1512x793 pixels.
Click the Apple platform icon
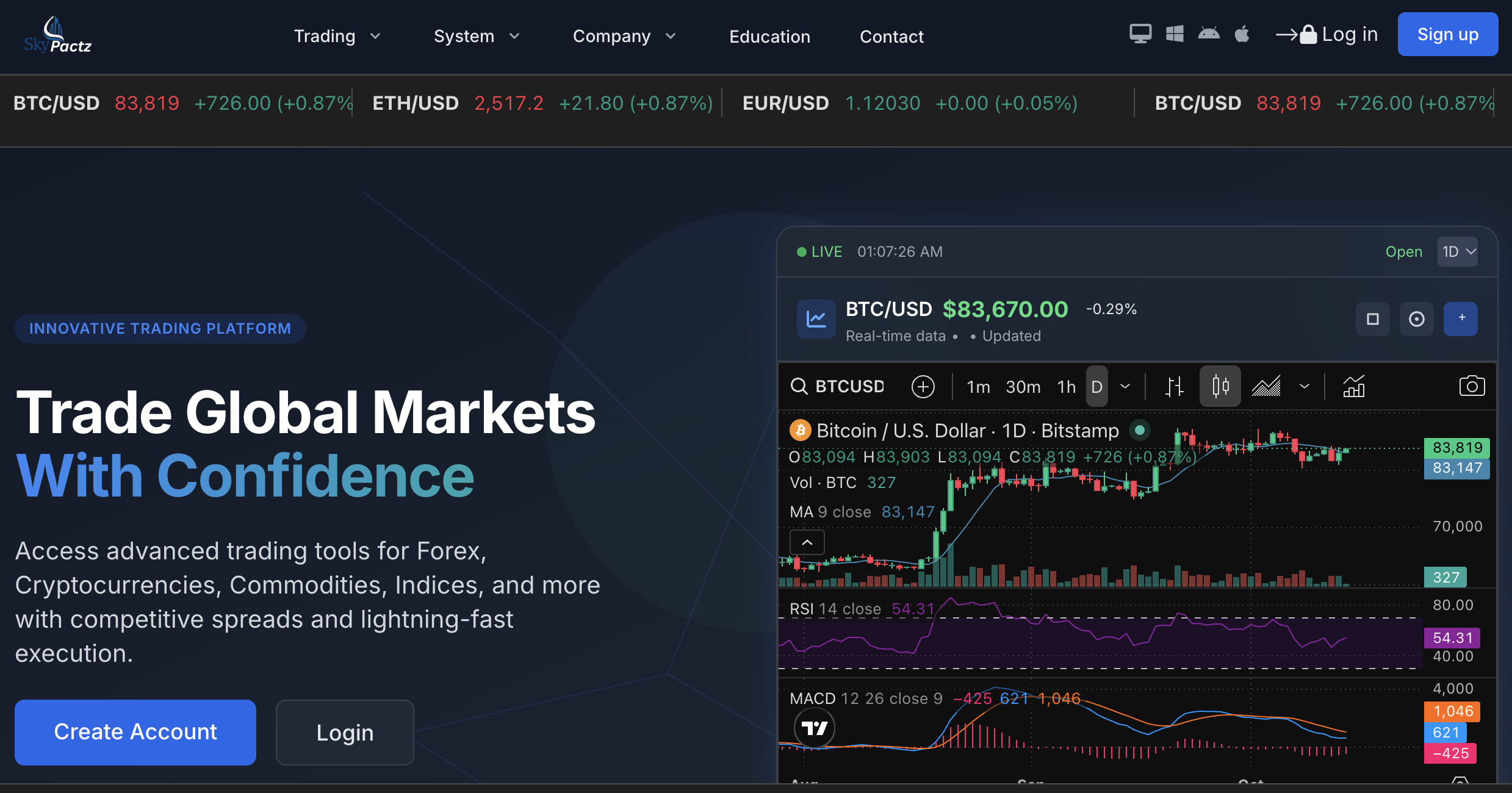coord(1242,34)
